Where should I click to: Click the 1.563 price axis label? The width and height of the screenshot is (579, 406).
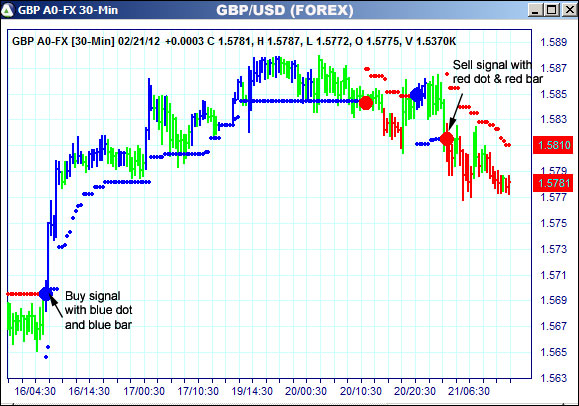[x=553, y=378]
